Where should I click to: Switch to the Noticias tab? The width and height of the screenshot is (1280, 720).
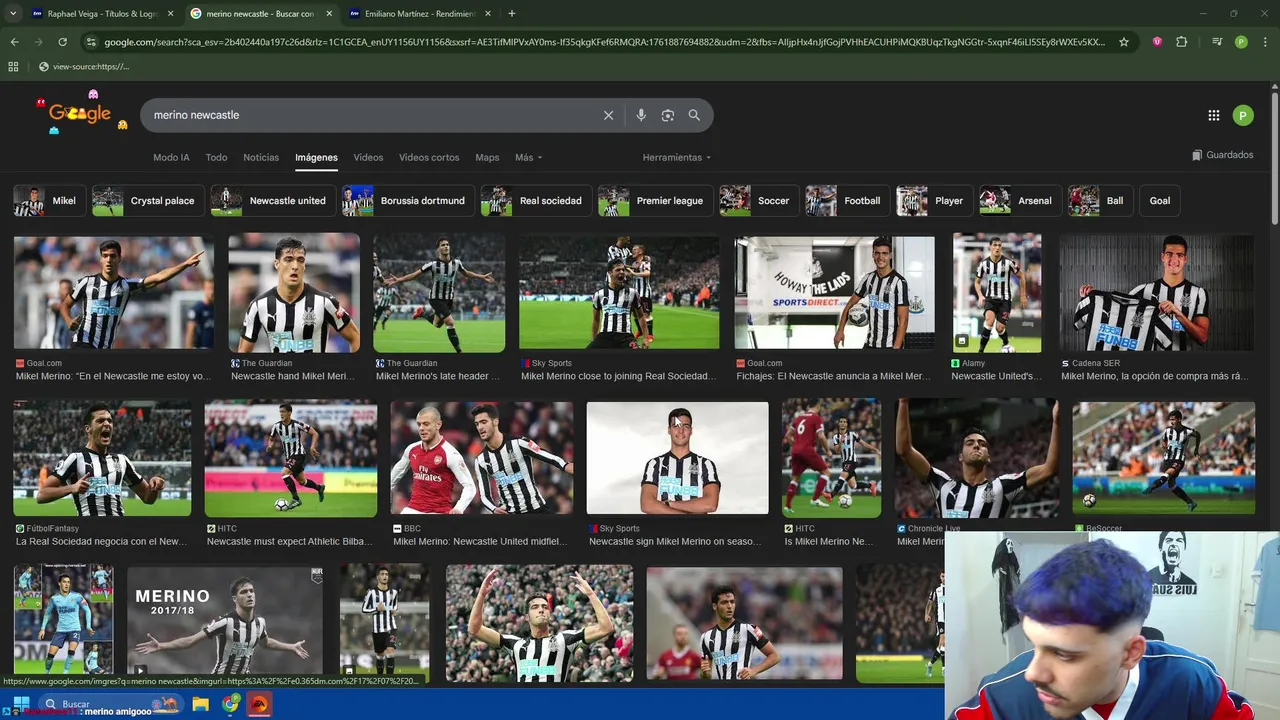coord(261,157)
